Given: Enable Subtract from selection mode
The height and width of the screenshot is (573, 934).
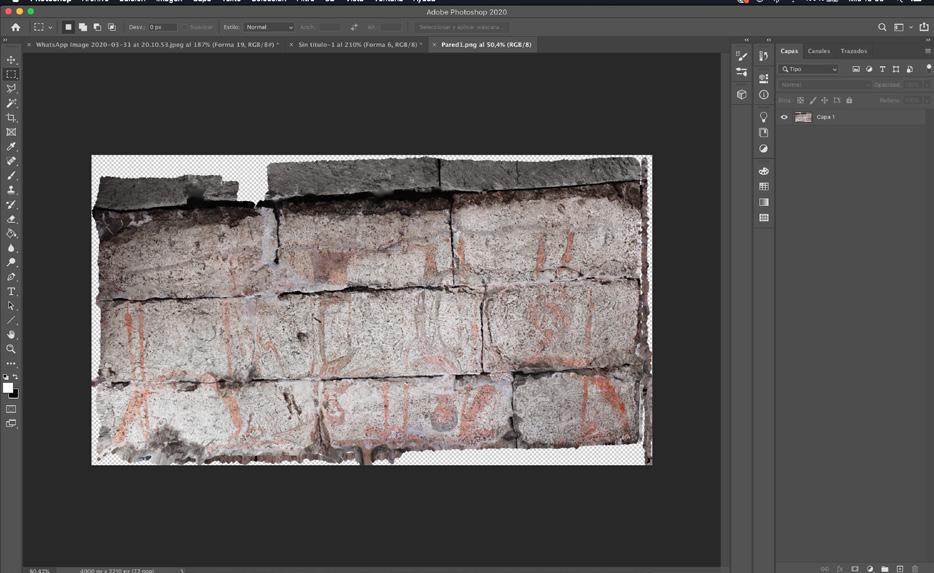Looking at the screenshot, I should 97,27.
